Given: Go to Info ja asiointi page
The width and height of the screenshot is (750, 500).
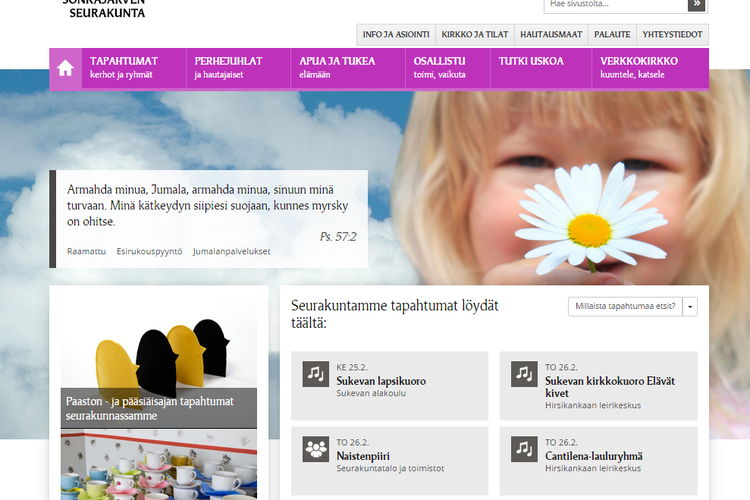Looking at the screenshot, I should point(396,34).
